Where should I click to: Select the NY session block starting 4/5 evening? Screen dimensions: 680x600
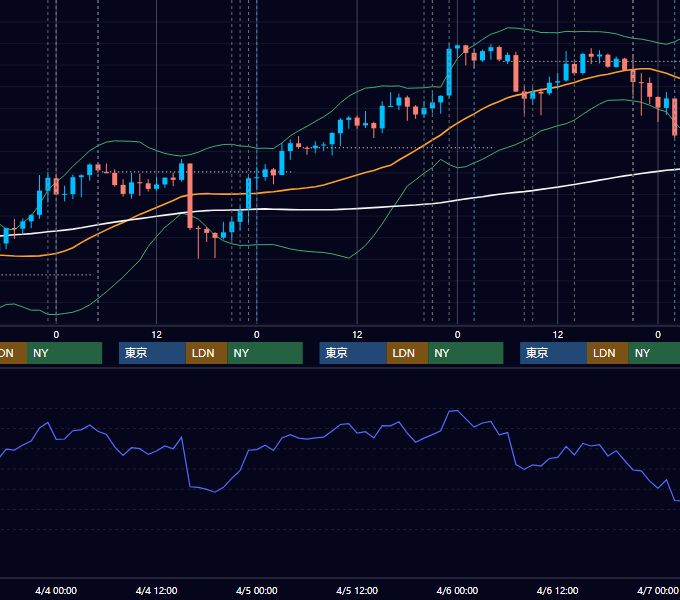point(465,353)
